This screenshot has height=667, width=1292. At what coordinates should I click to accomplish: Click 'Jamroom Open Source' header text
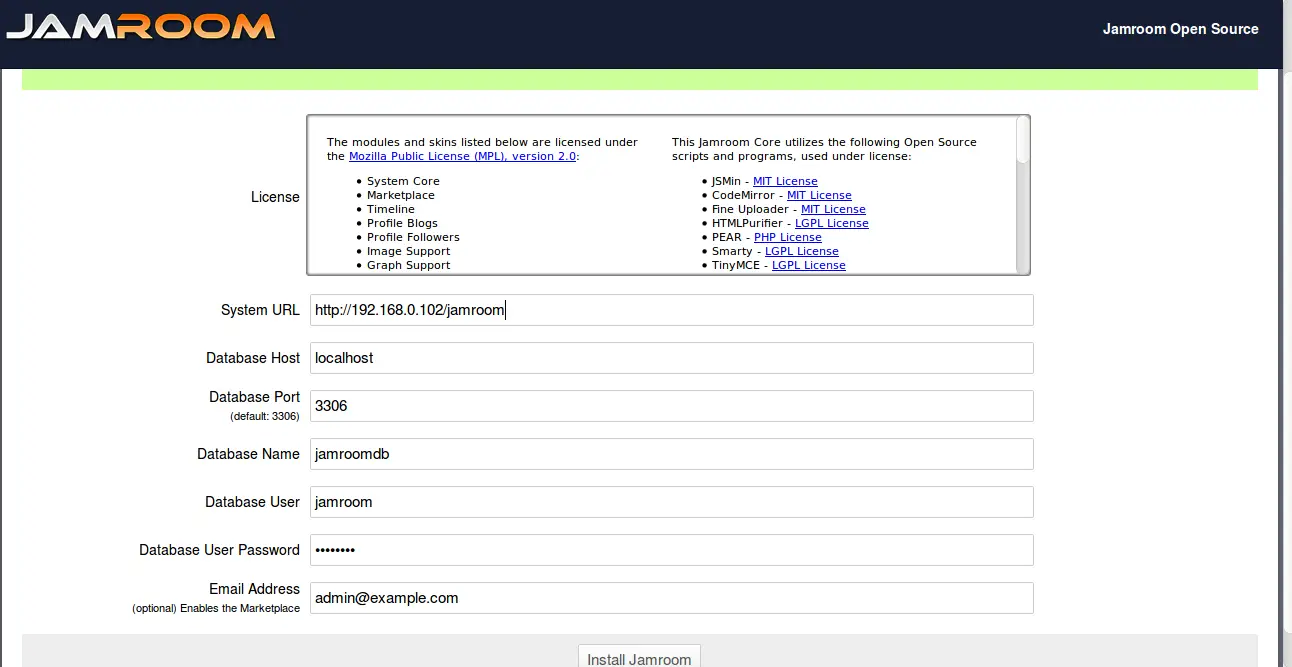click(1180, 29)
